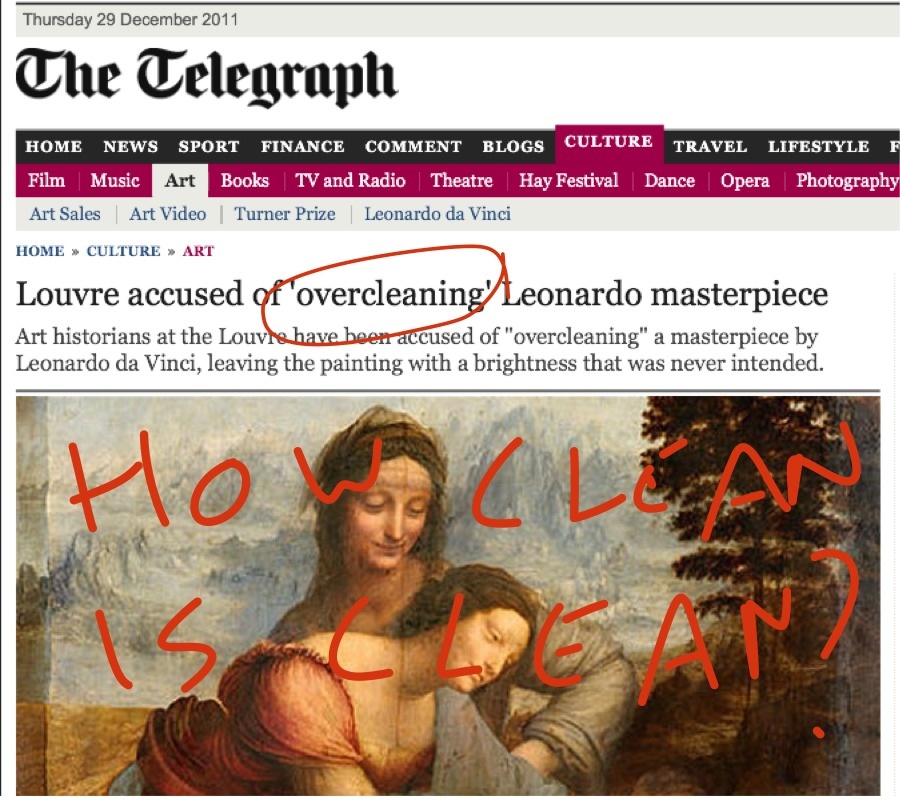Click The Telegraph masthead logo
Image resolution: width=900 pixels, height=812 pixels.
tap(206, 77)
